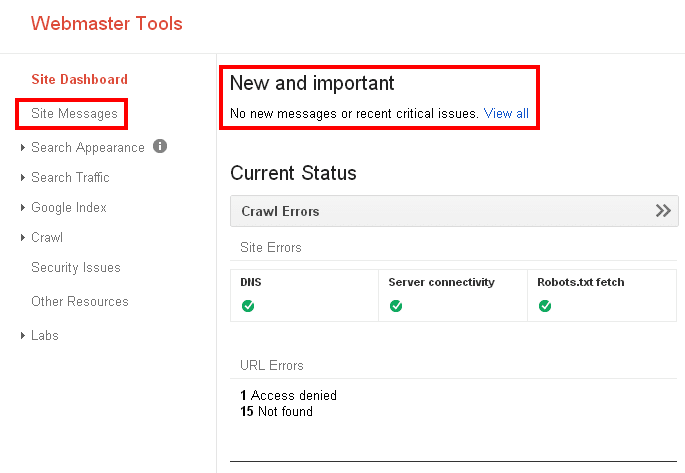
Task: Expand the Search Traffic triangle
Action: pyautogui.click(x=23, y=178)
